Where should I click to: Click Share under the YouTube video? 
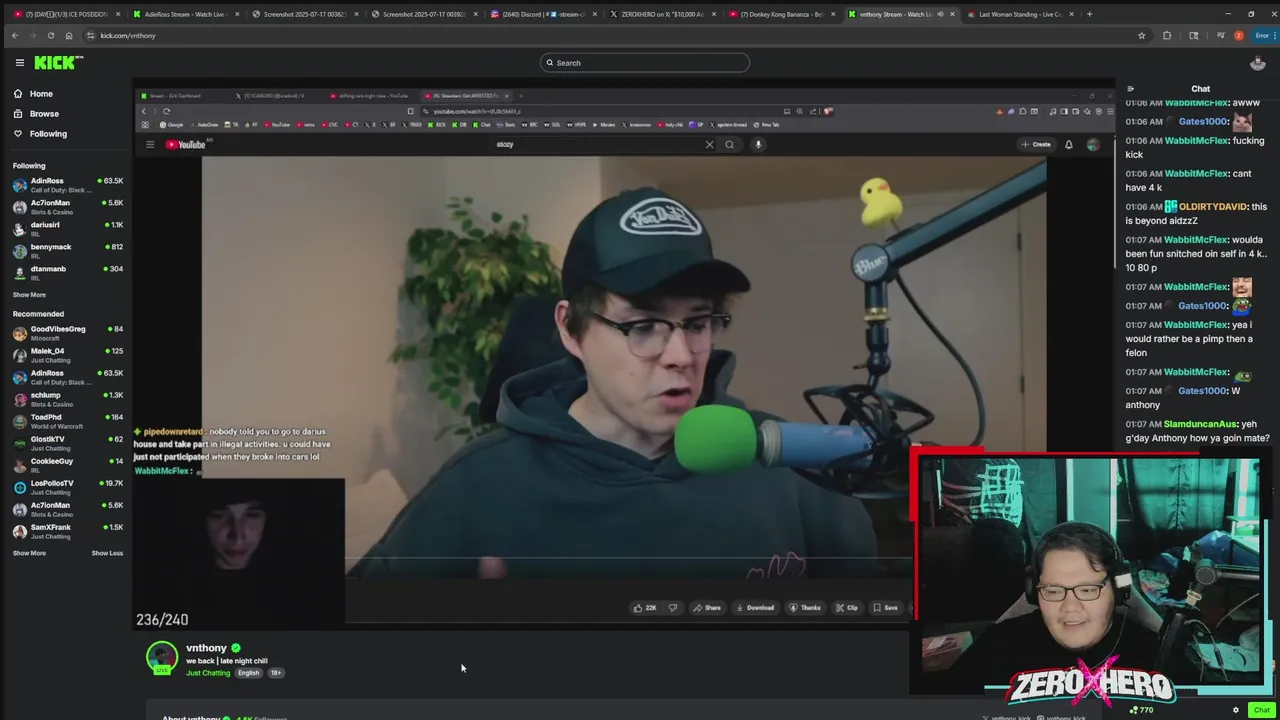click(706, 608)
